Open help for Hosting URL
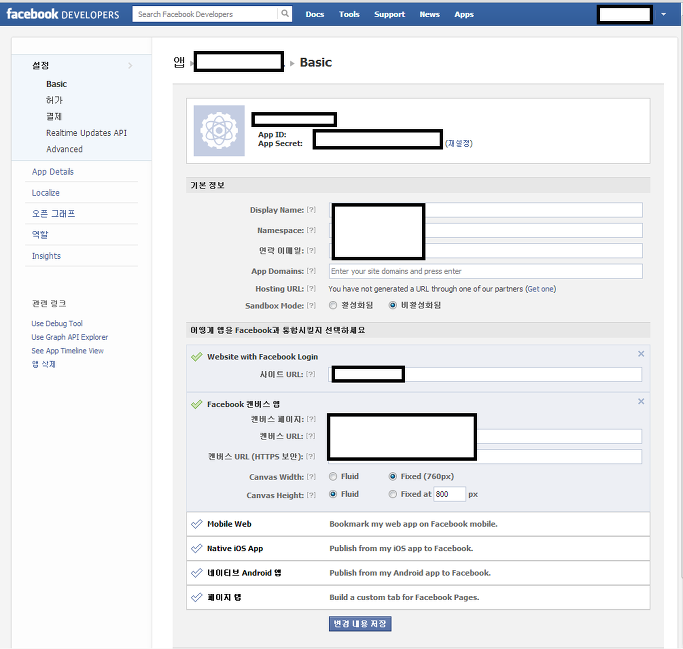The height and width of the screenshot is (649, 683). tap(311, 288)
